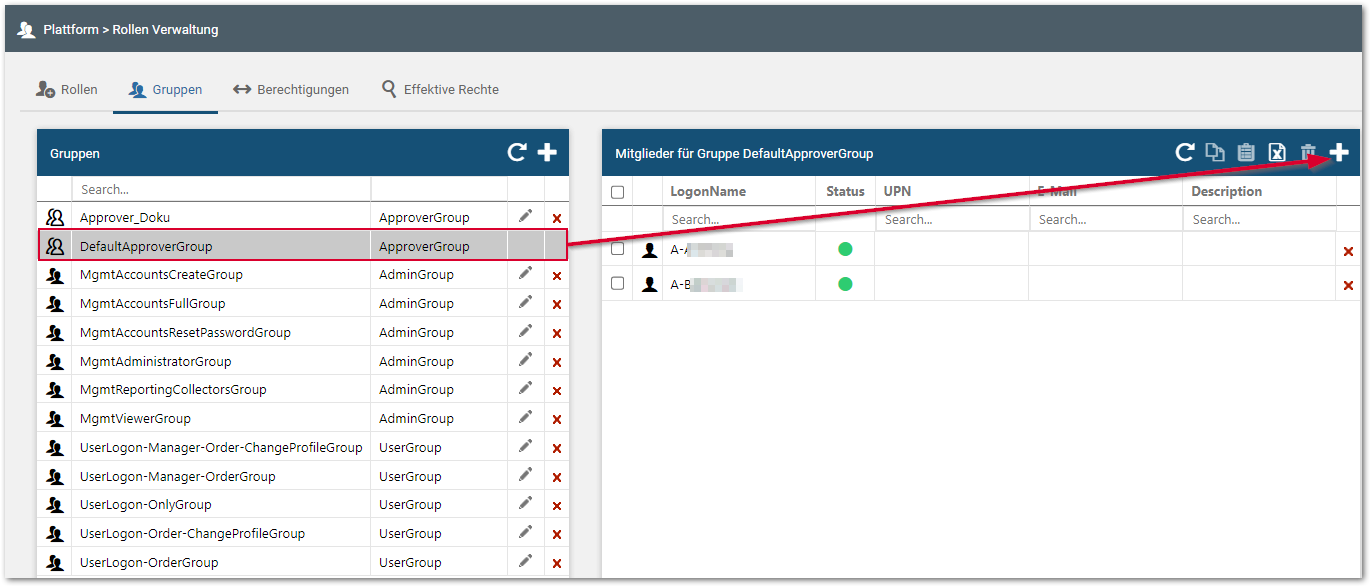This screenshot has height=587, width=1371.
Task: Edit the UserLogon-OnlyGroup entry
Action: 525,503
